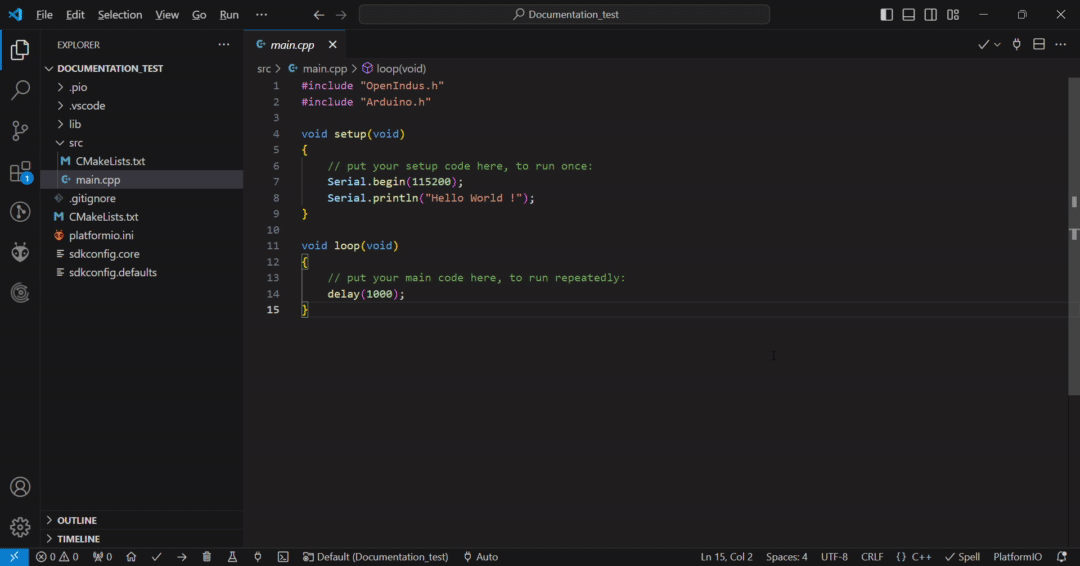Expand the .vscode folder

coord(87,106)
